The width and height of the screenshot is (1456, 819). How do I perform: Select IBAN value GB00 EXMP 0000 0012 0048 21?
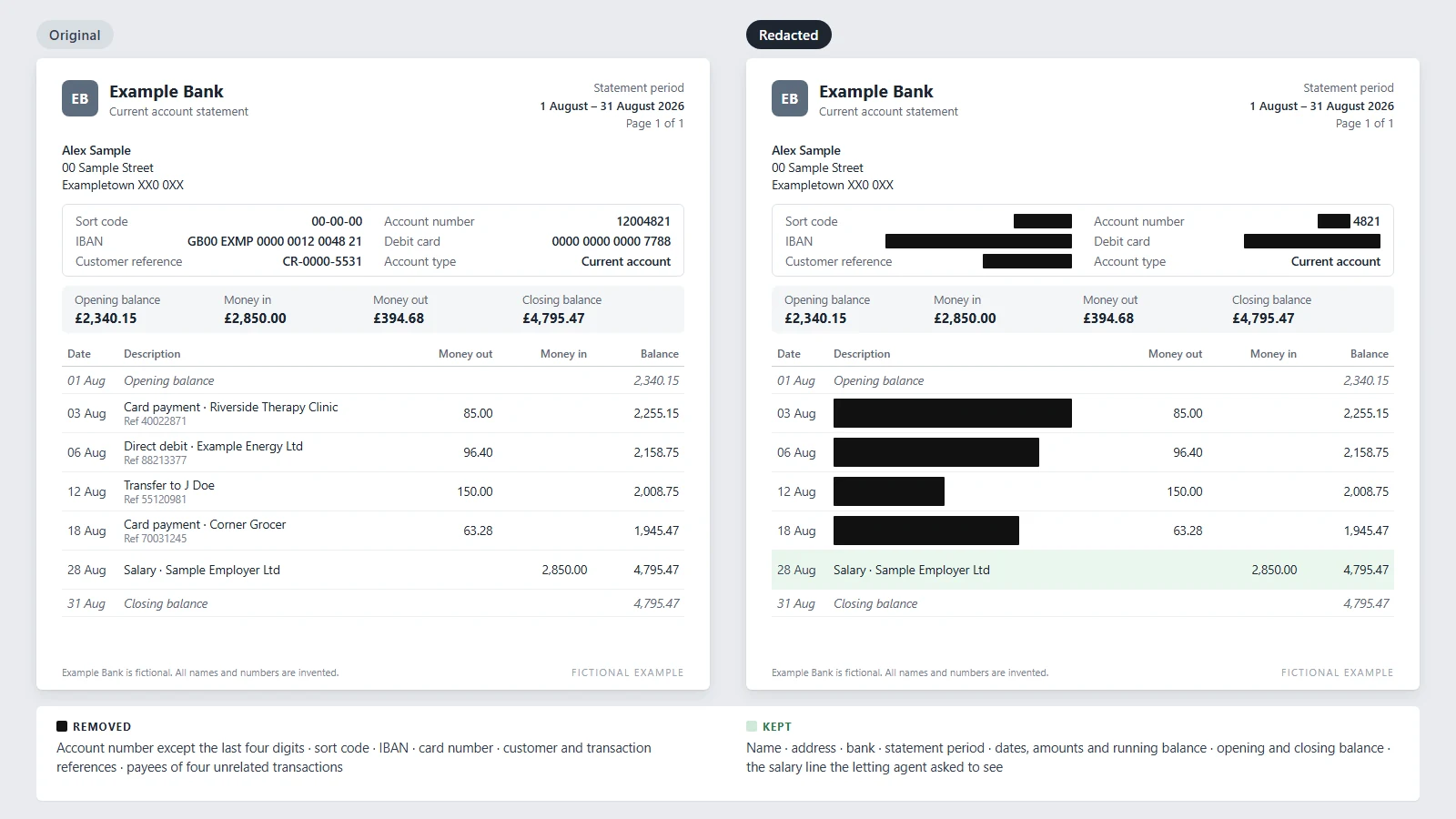275,241
